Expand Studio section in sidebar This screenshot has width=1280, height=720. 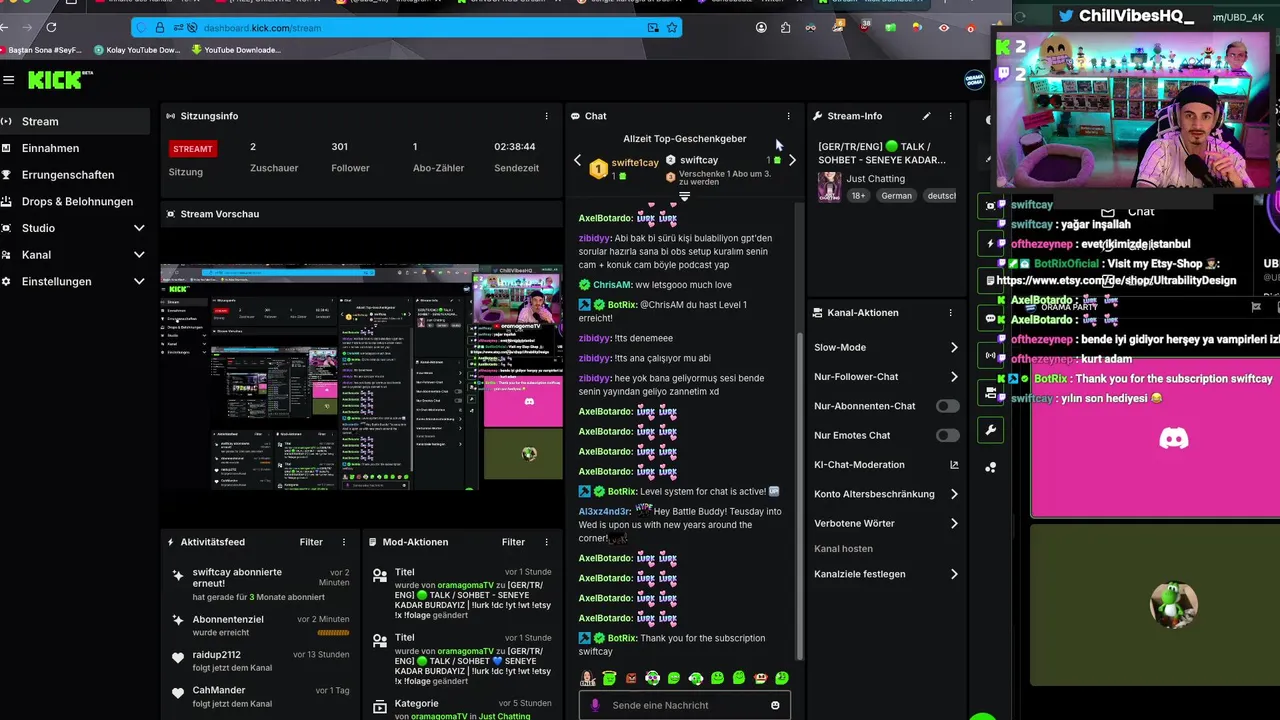pos(139,228)
